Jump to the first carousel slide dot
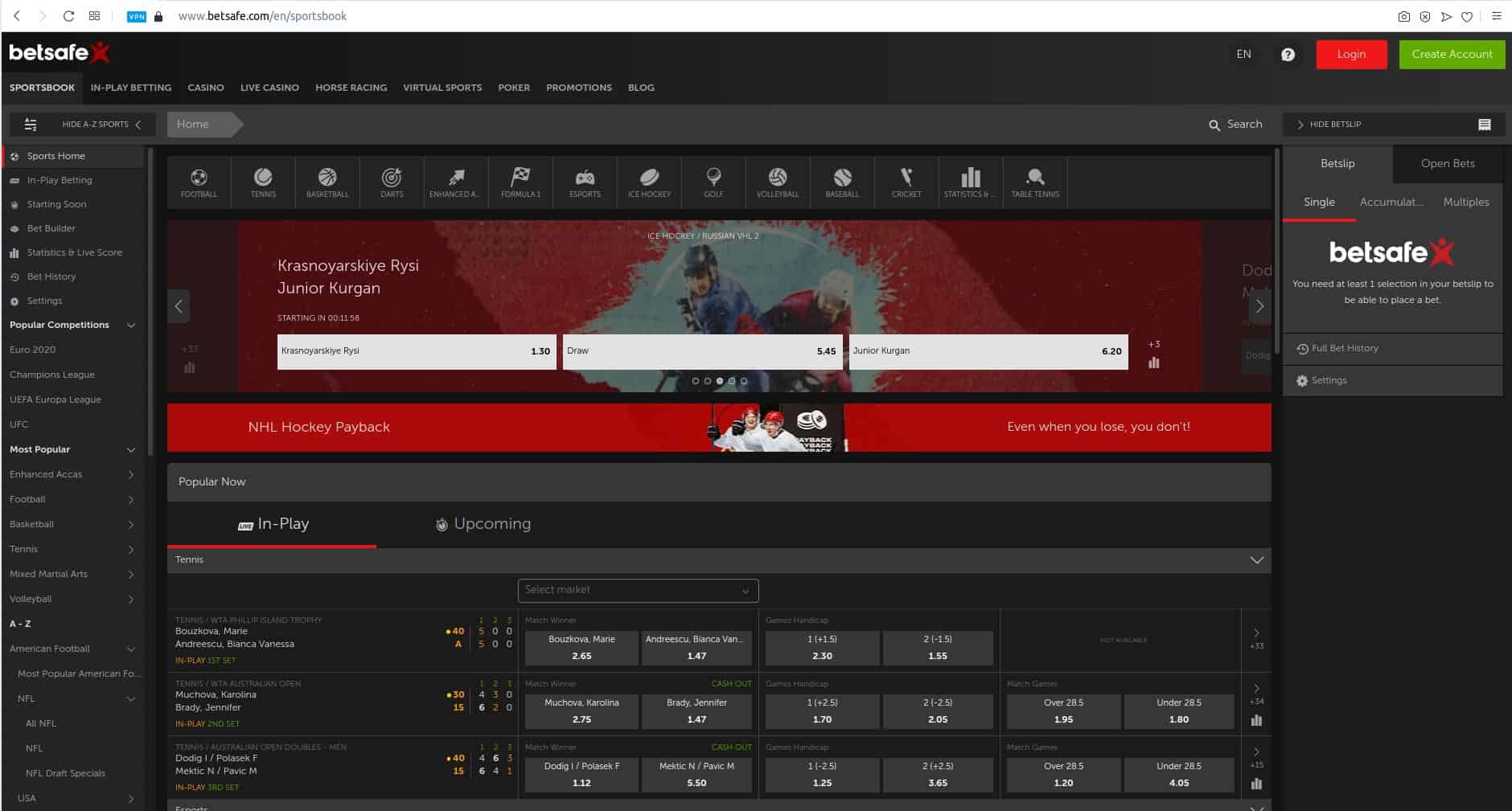Screen dimensions: 1512x811 [x=696, y=381]
